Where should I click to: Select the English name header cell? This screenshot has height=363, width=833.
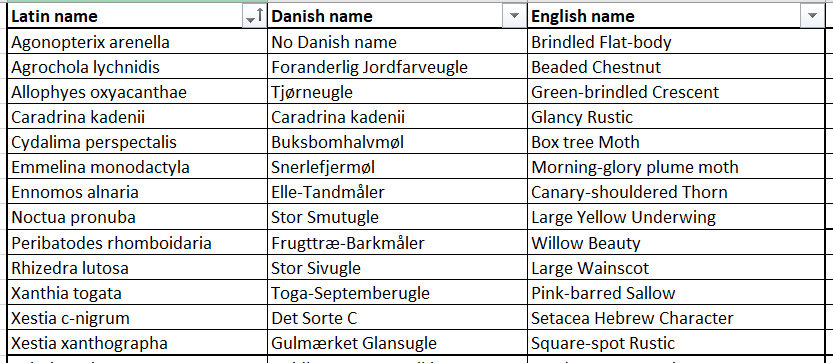tap(676, 16)
